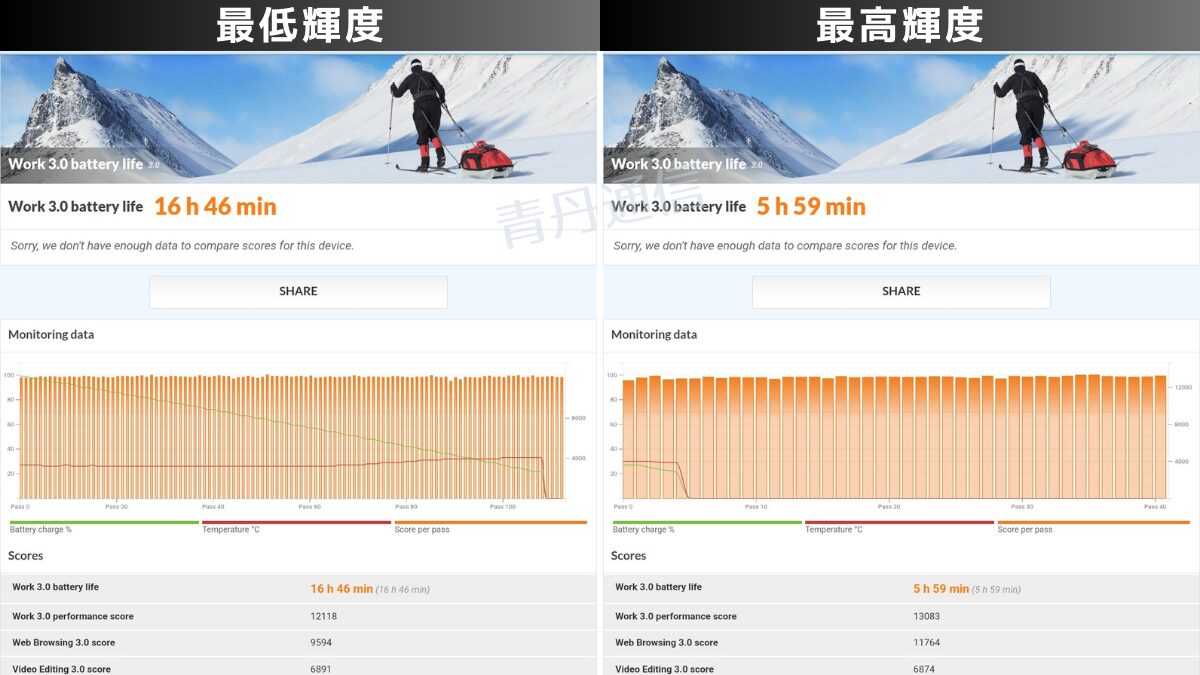
Task: Click the 5 h 59 min orange headline result
Action: click(811, 207)
